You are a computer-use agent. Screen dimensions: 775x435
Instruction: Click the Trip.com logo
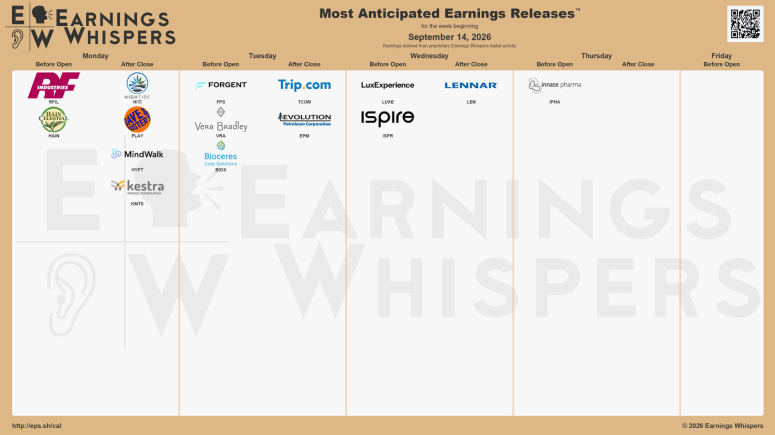click(304, 85)
